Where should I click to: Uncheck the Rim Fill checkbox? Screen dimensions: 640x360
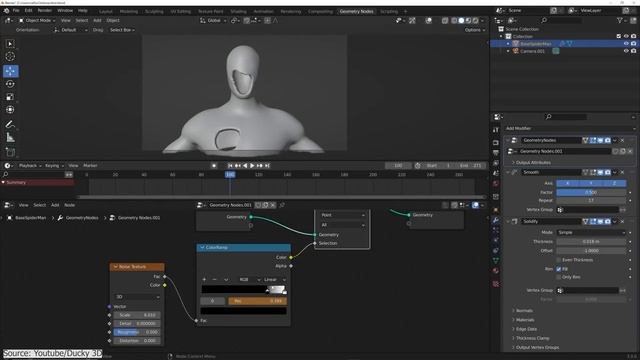[559, 269]
